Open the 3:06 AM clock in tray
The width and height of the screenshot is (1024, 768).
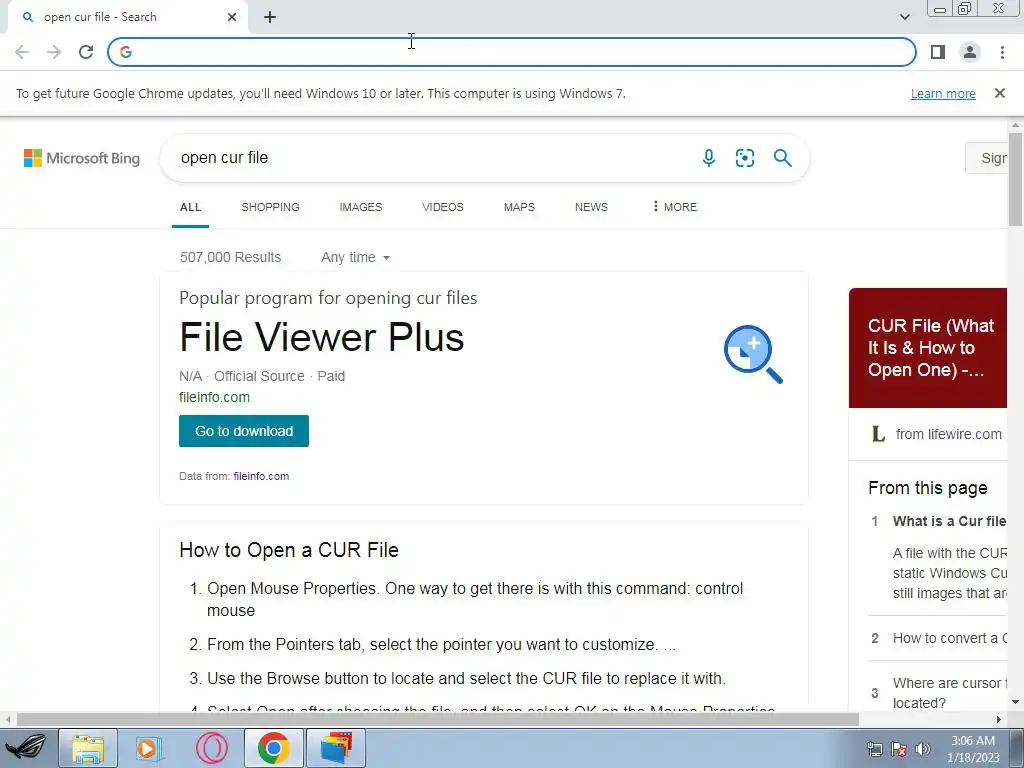pos(973,749)
